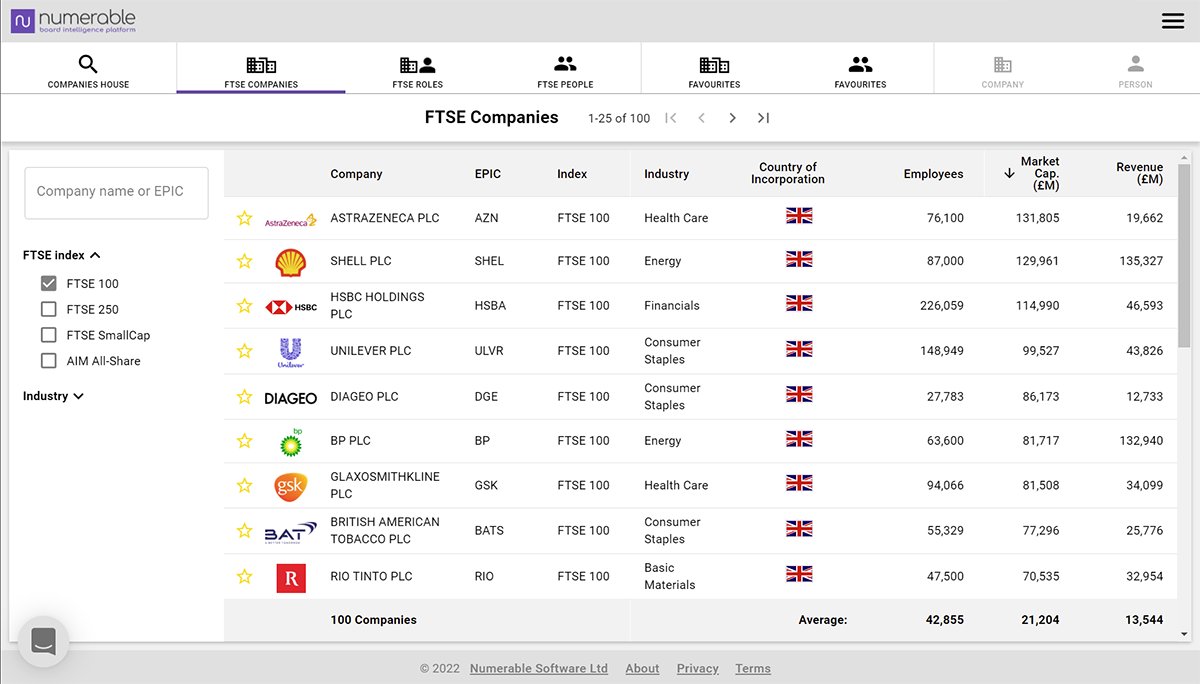The width and height of the screenshot is (1200, 684).
Task: Select the SHELL PLC company name
Action: click(x=361, y=261)
